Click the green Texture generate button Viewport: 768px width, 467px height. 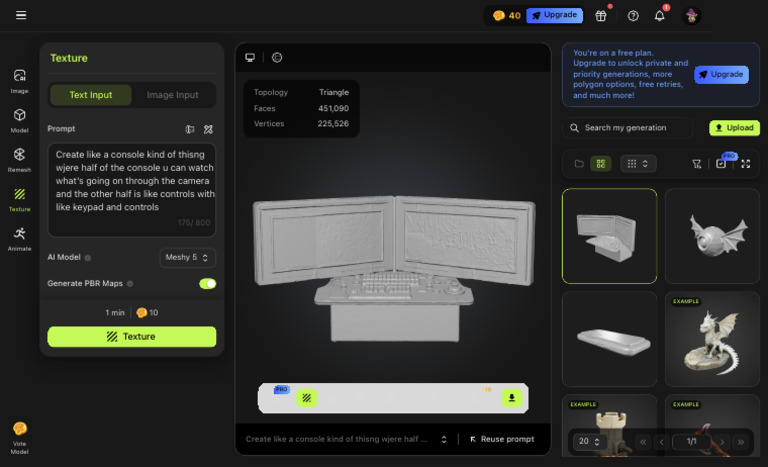pyautogui.click(x=132, y=337)
